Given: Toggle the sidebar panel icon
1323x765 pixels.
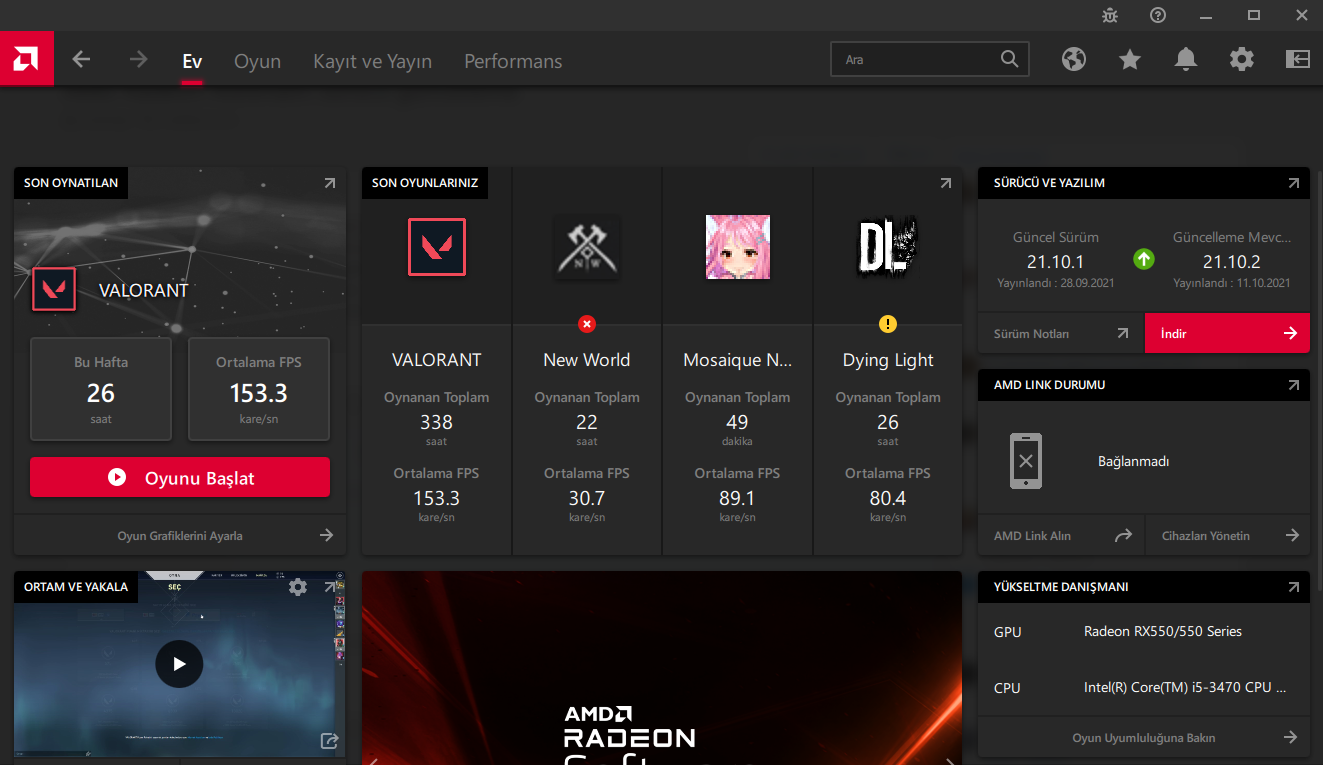Looking at the screenshot, I should click(1297, 59).
